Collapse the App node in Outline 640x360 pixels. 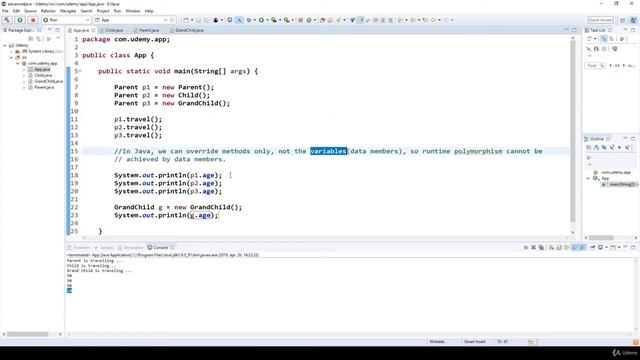(588, 178)
